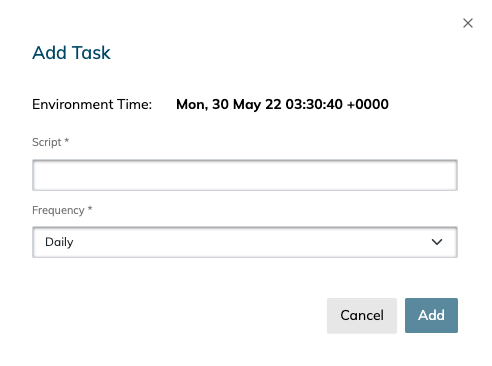Close the Add Task dialog with X

click(468, 23)
